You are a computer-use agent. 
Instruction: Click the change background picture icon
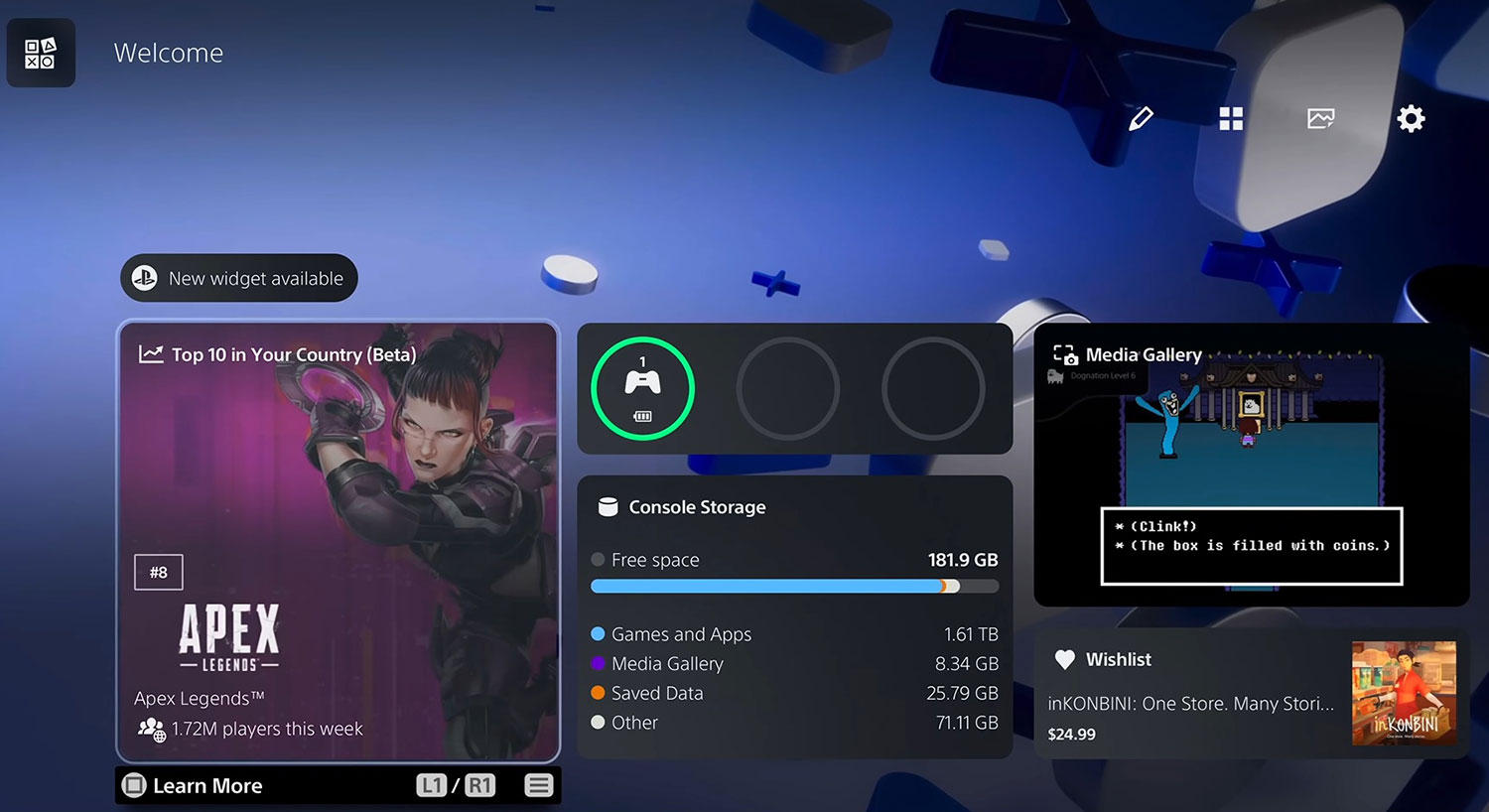(x=1320, y=119)
